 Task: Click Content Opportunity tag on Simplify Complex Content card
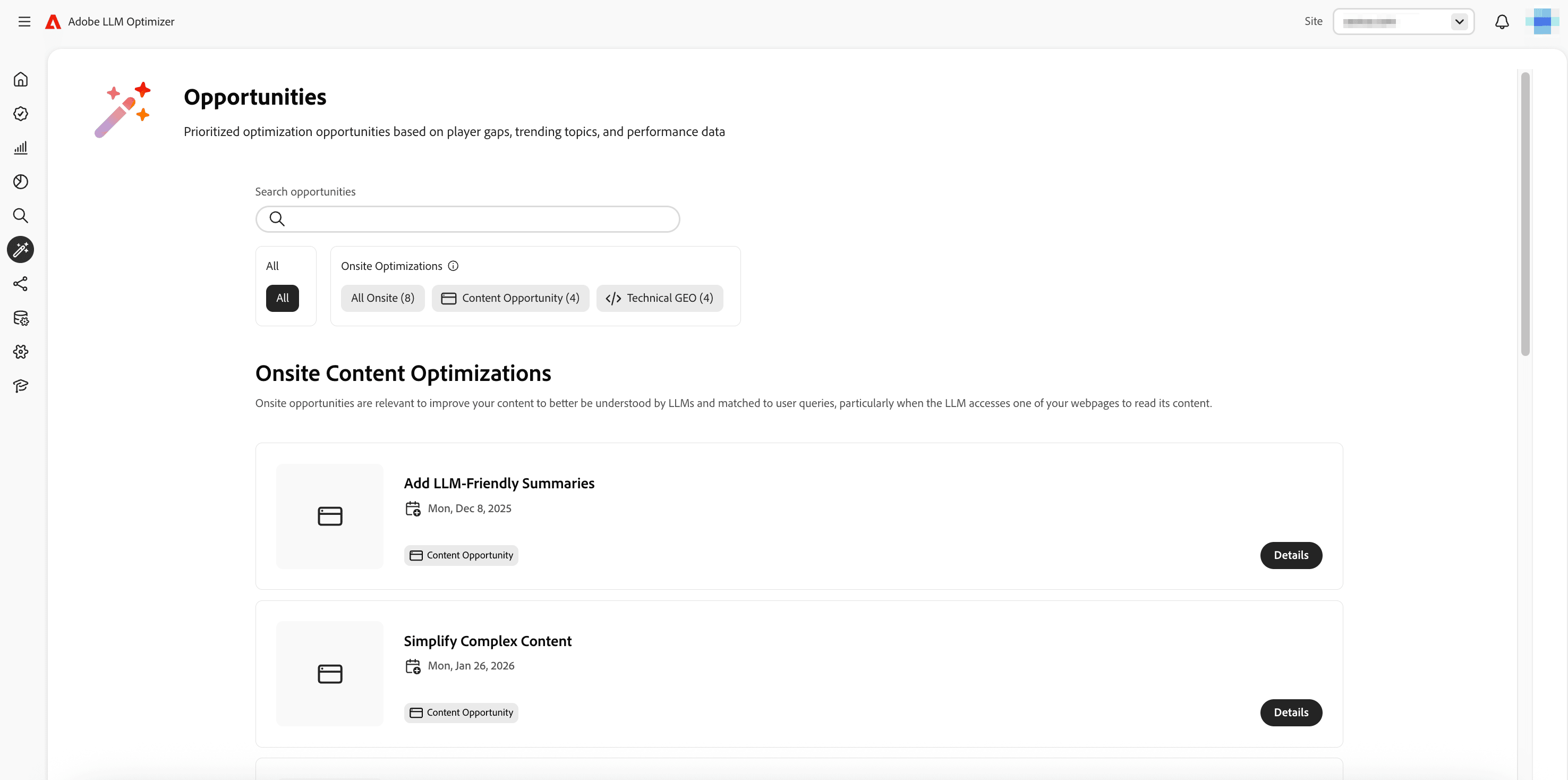461,713
